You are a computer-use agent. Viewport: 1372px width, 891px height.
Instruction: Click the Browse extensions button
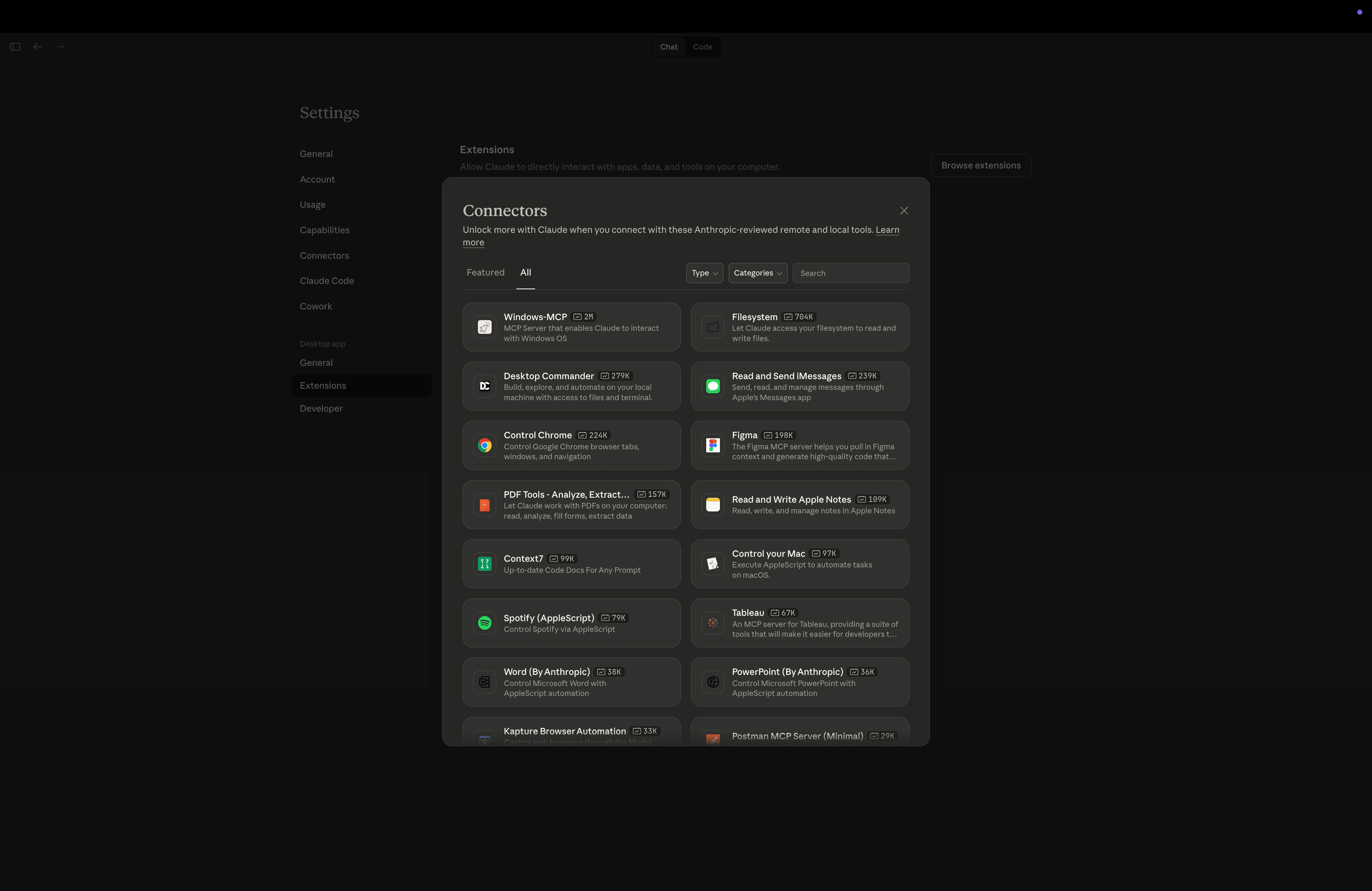[981, 165]
